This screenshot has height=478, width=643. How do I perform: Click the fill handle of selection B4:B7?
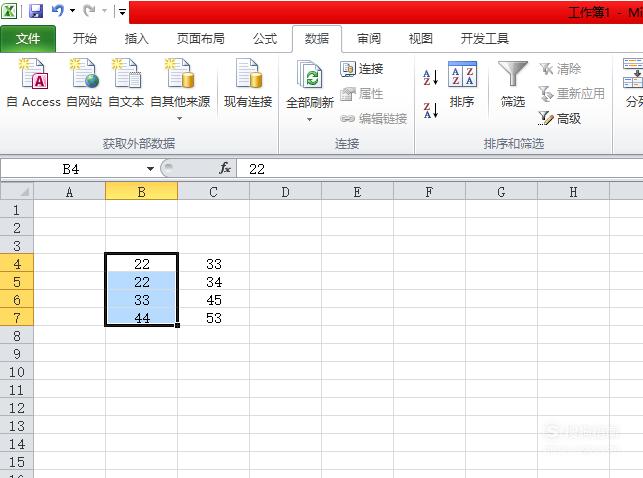177,325
